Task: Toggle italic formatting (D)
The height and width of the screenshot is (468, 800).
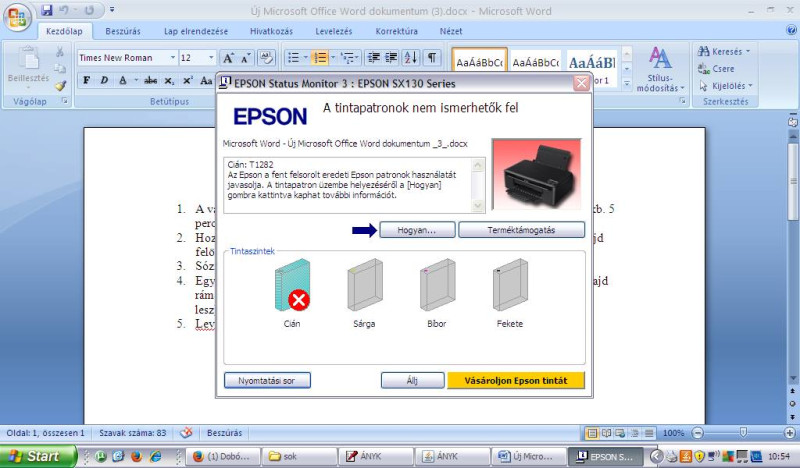Action: point(105,80)
